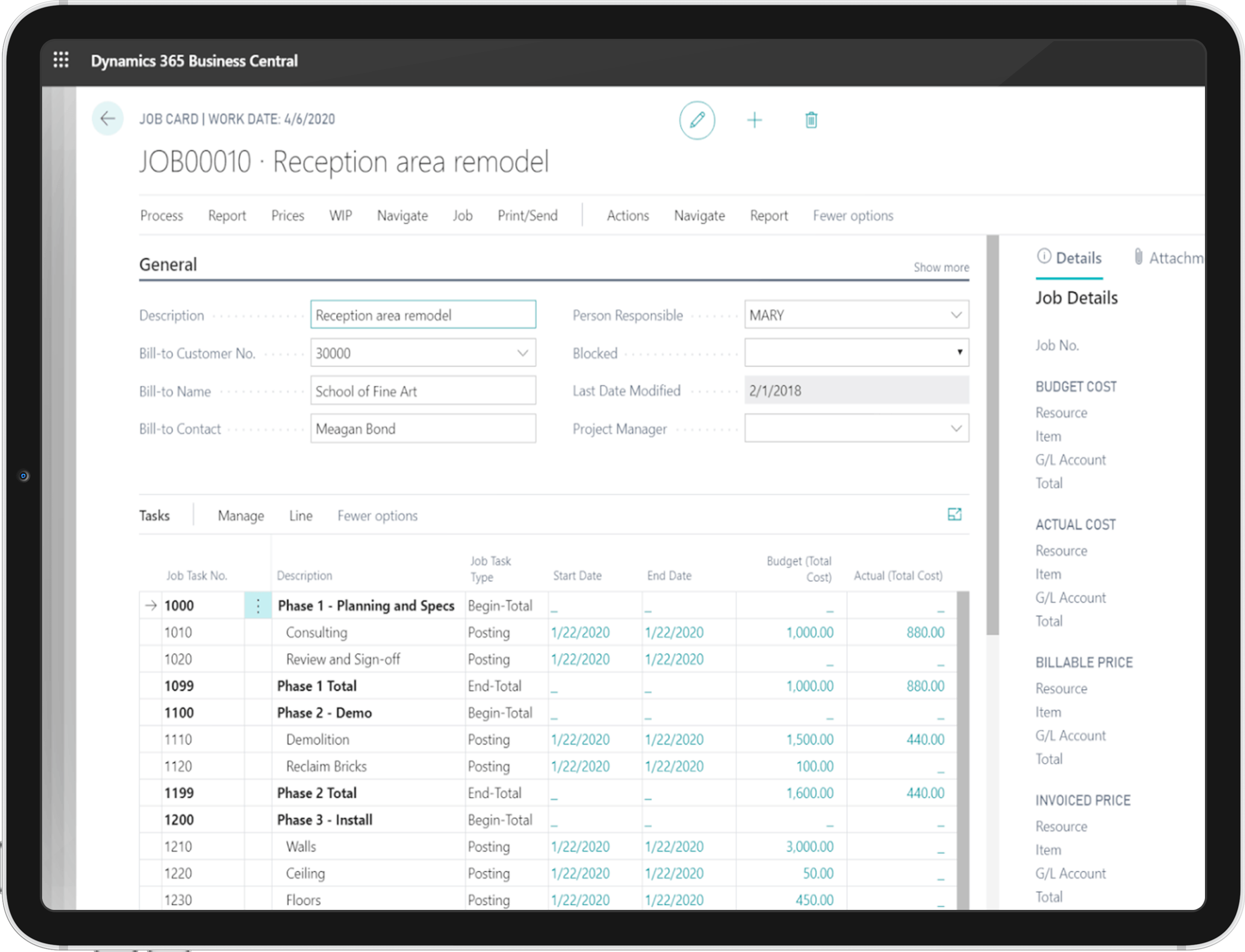Select the Phase 3 - Install row
The image size is (1245, 952).
pyautogui.click(x=548, y=819)
